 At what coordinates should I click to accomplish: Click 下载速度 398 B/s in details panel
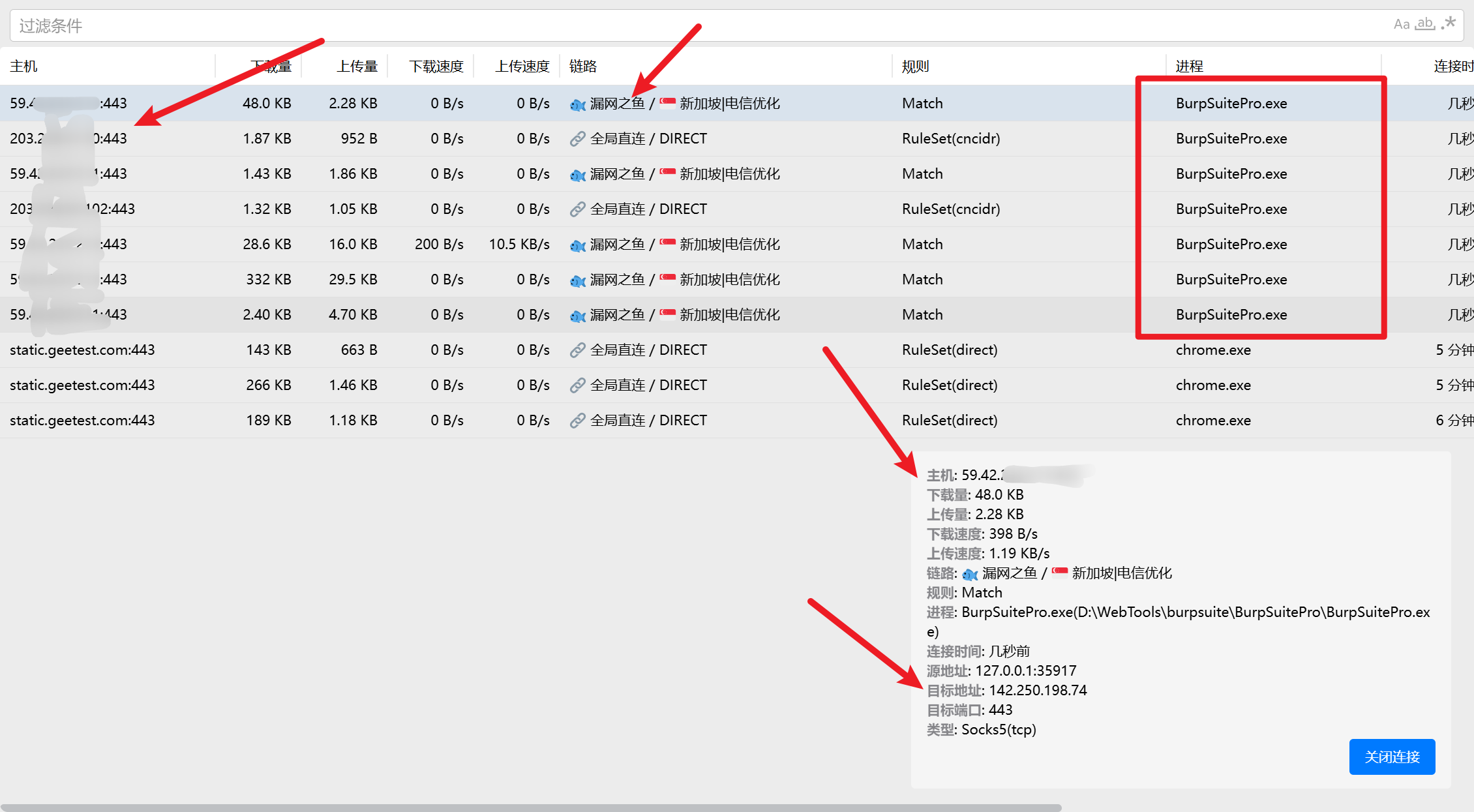tap(982, 534)
